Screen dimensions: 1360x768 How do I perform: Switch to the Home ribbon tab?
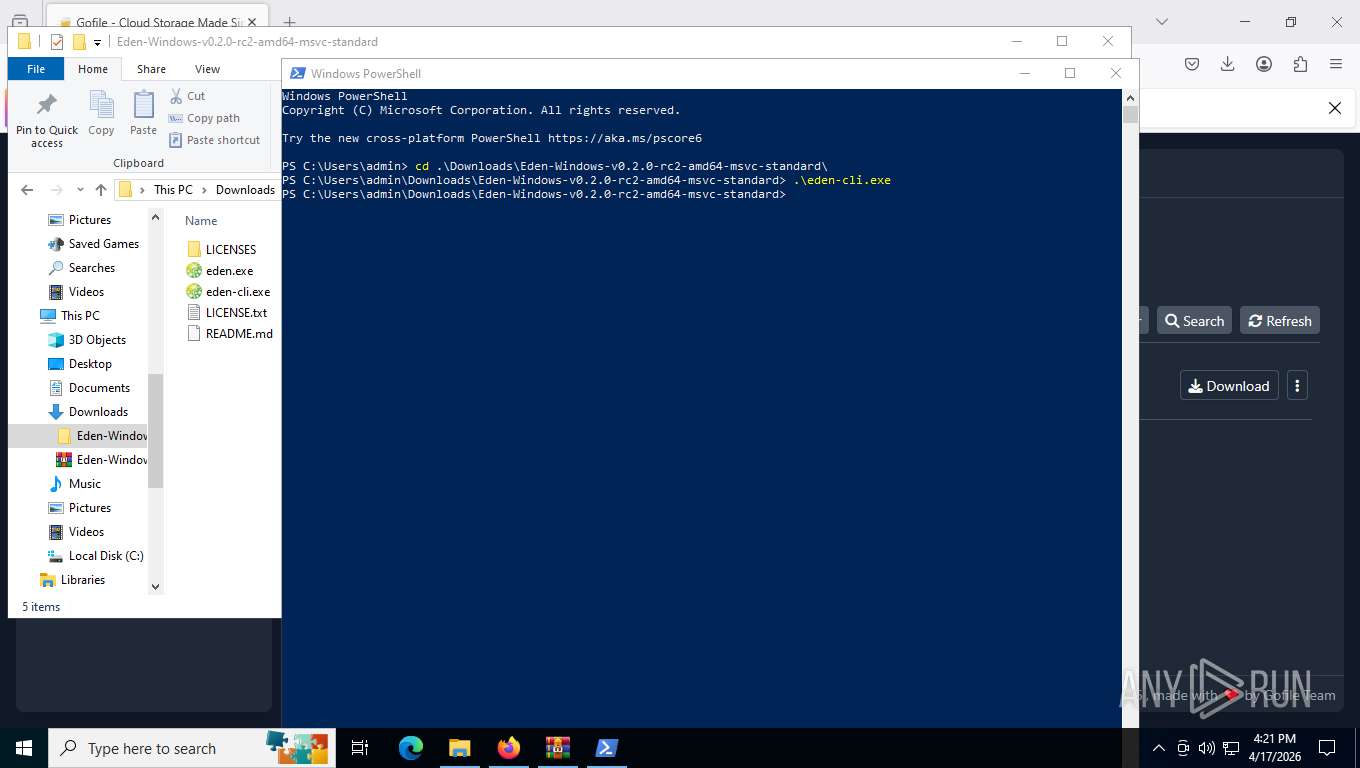tap(93, 69)
